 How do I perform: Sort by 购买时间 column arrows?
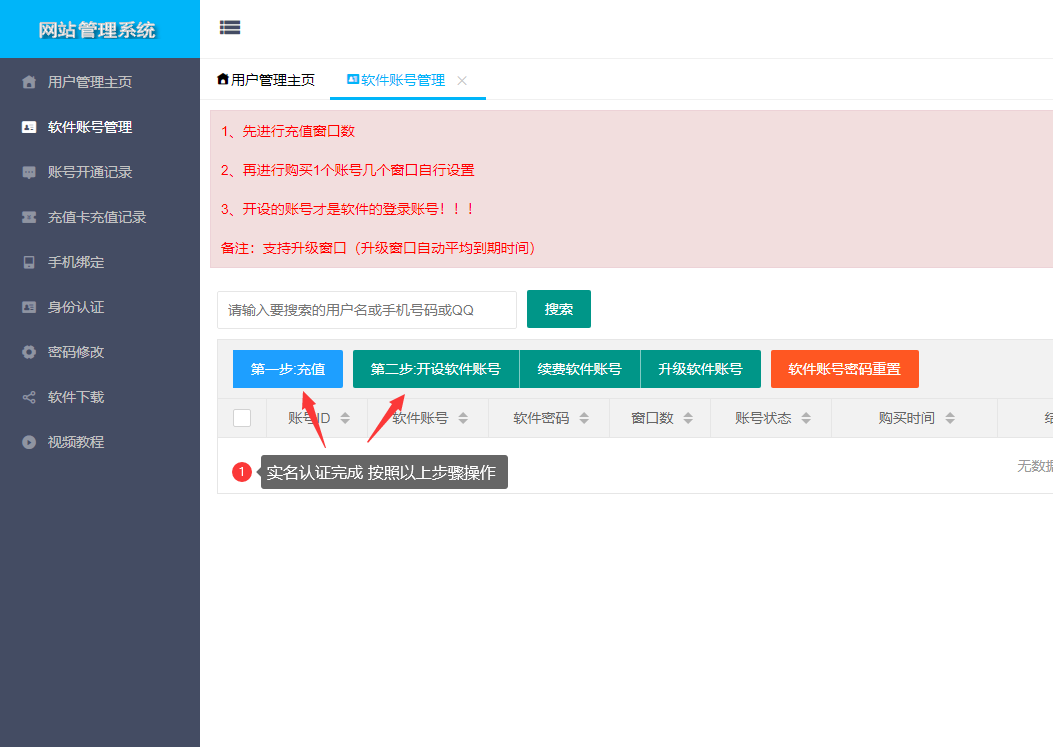(x=950, y=418)
